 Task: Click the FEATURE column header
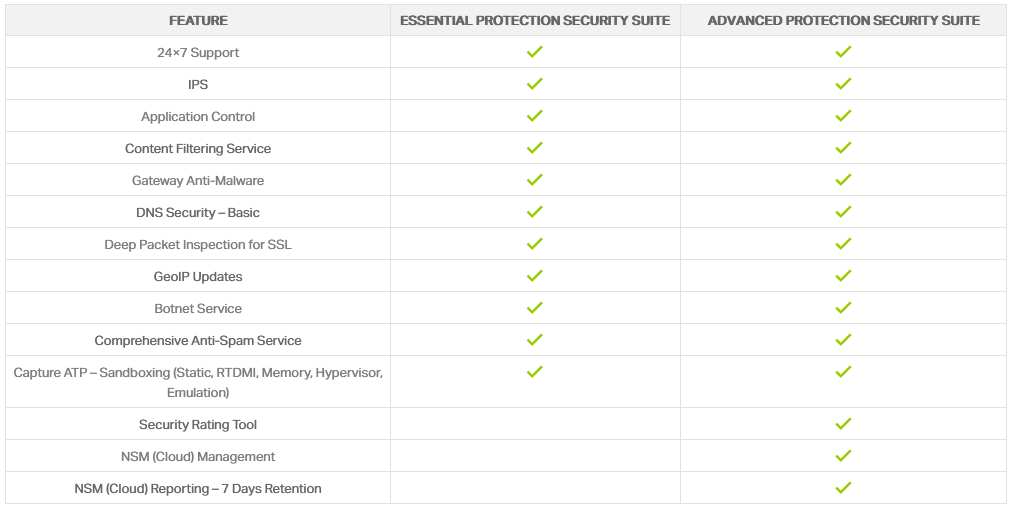pos(198,21)
